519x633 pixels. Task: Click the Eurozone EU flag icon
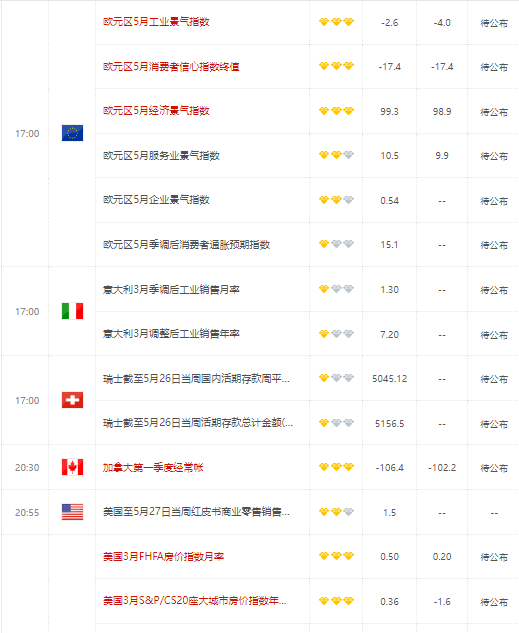pyautogui.click(x=72, y=133)
